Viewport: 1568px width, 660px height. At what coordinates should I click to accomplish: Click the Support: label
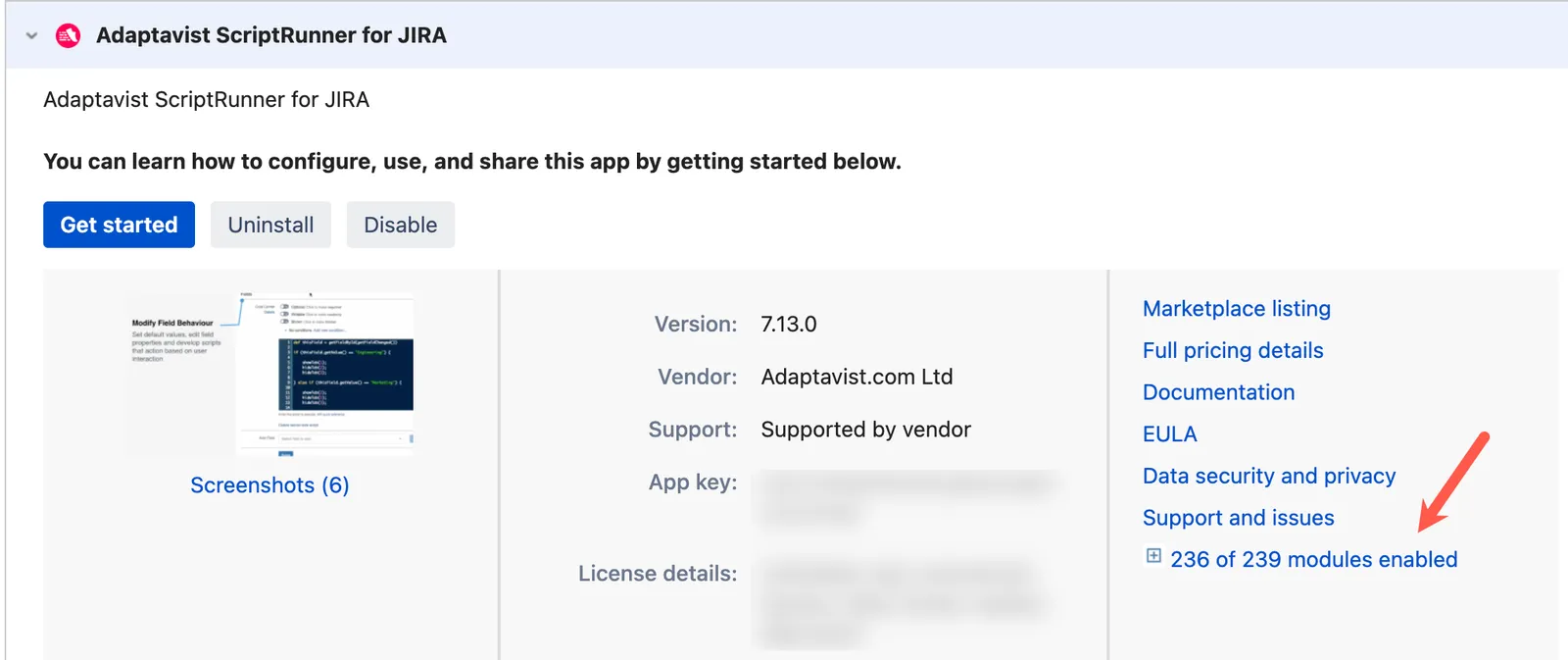[x=693, y=430]
